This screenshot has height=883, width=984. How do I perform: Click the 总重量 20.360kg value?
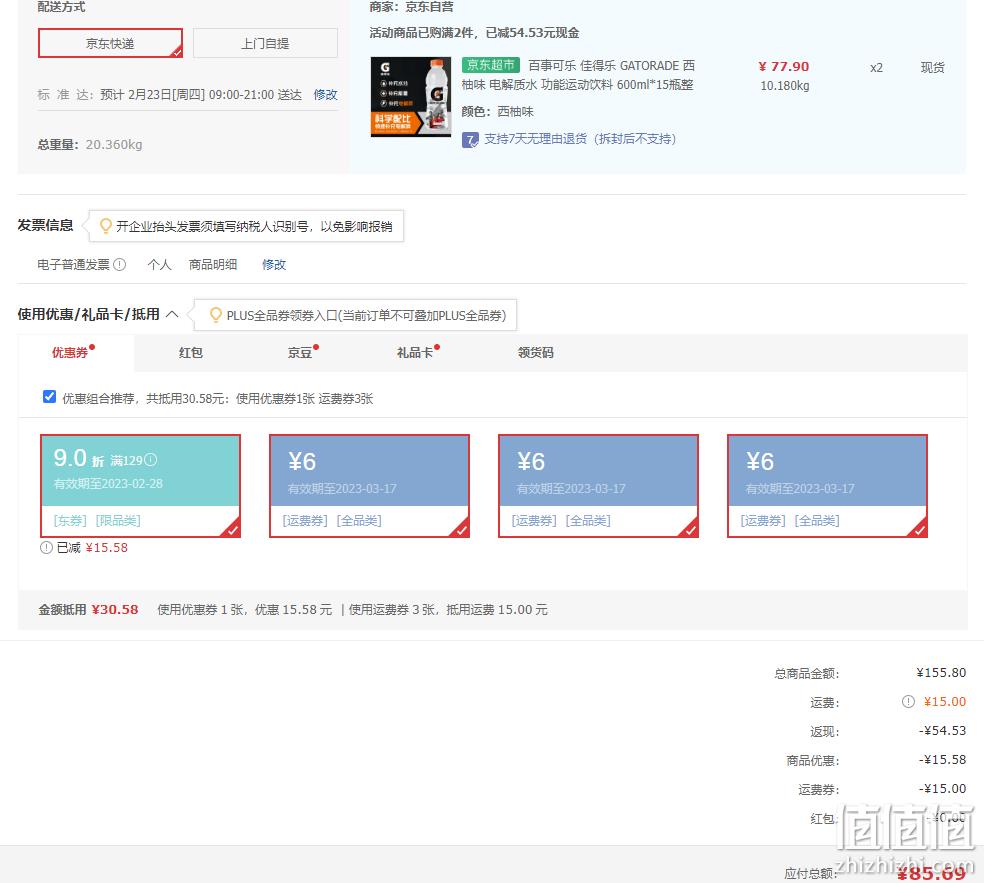click(114, 145)
